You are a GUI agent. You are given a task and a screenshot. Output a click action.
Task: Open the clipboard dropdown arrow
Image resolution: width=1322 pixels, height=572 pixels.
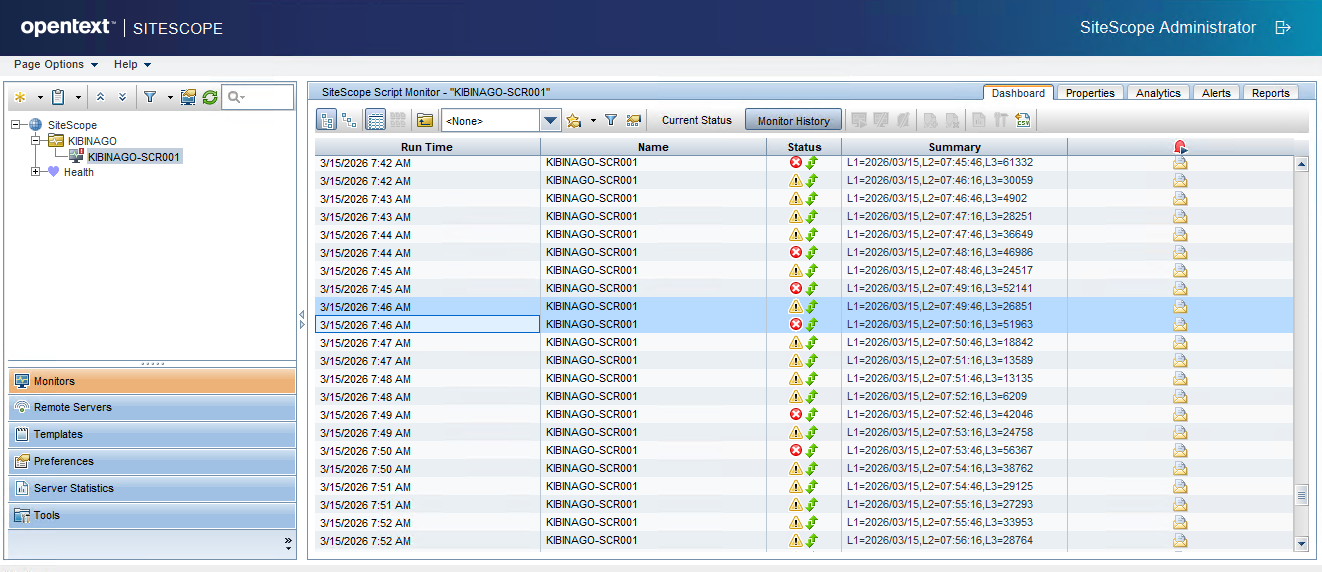tap(77, 98)
